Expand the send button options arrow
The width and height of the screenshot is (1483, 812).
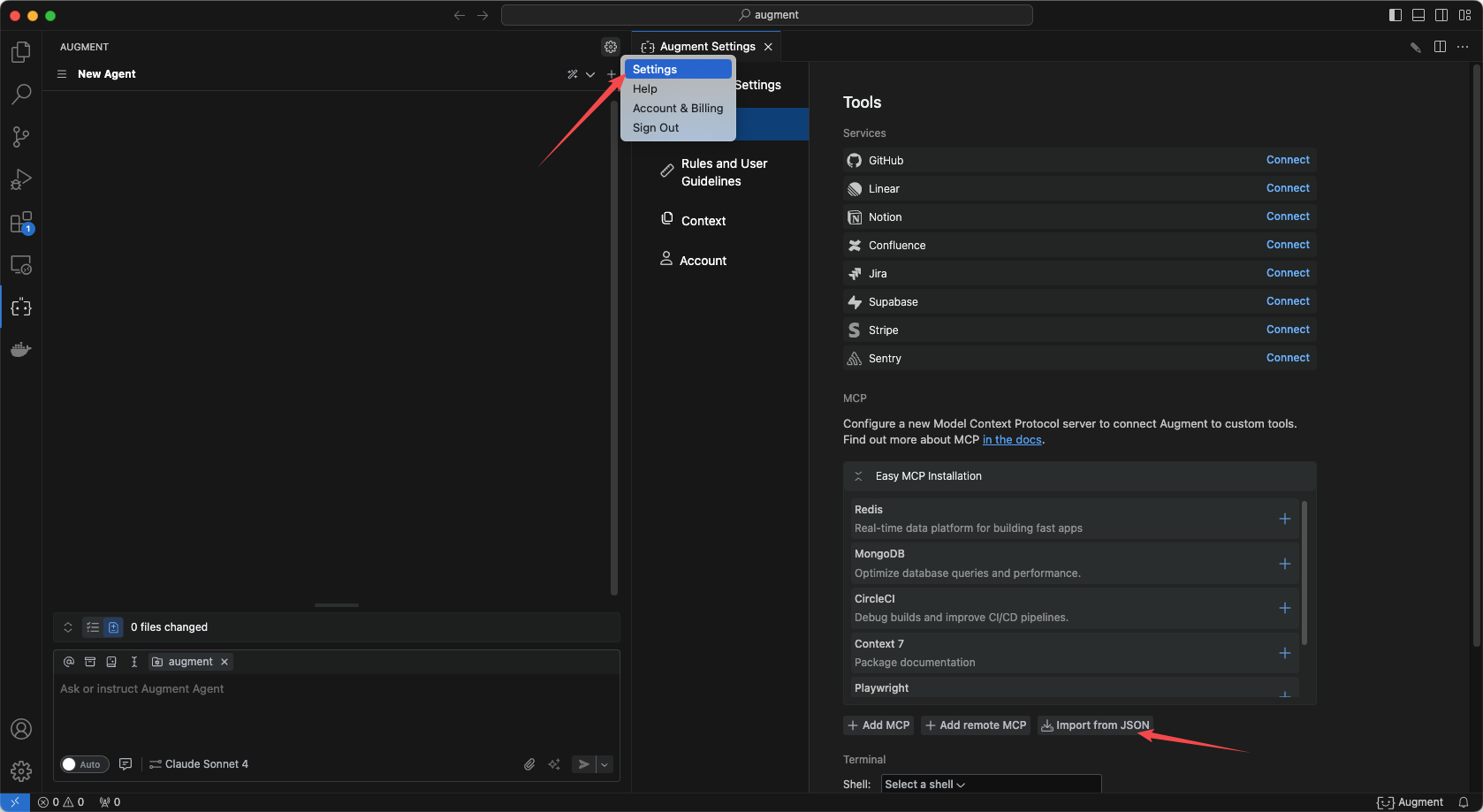point(605,764)
